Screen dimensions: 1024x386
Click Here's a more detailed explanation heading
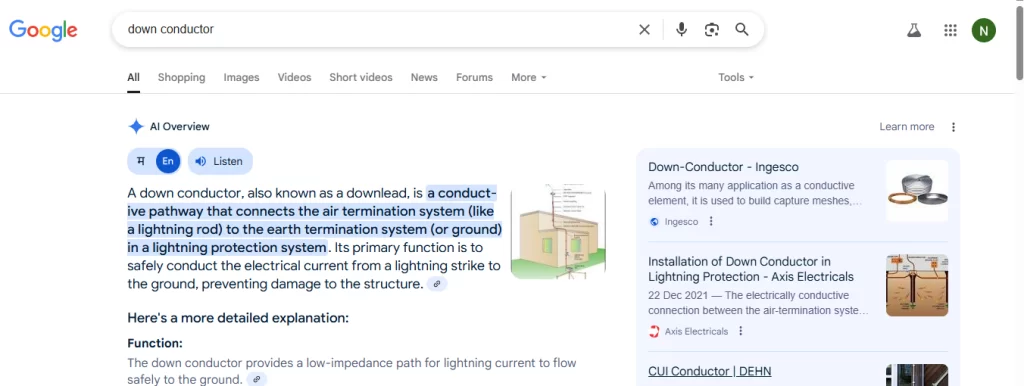click(x=238, y=318)
